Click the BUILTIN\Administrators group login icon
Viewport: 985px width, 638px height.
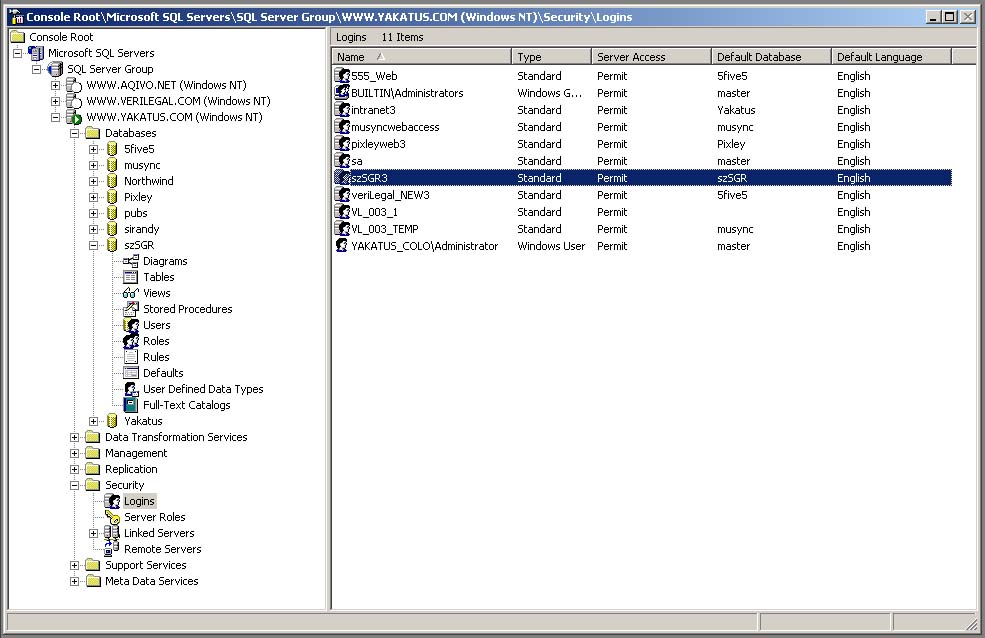[342, 93]
